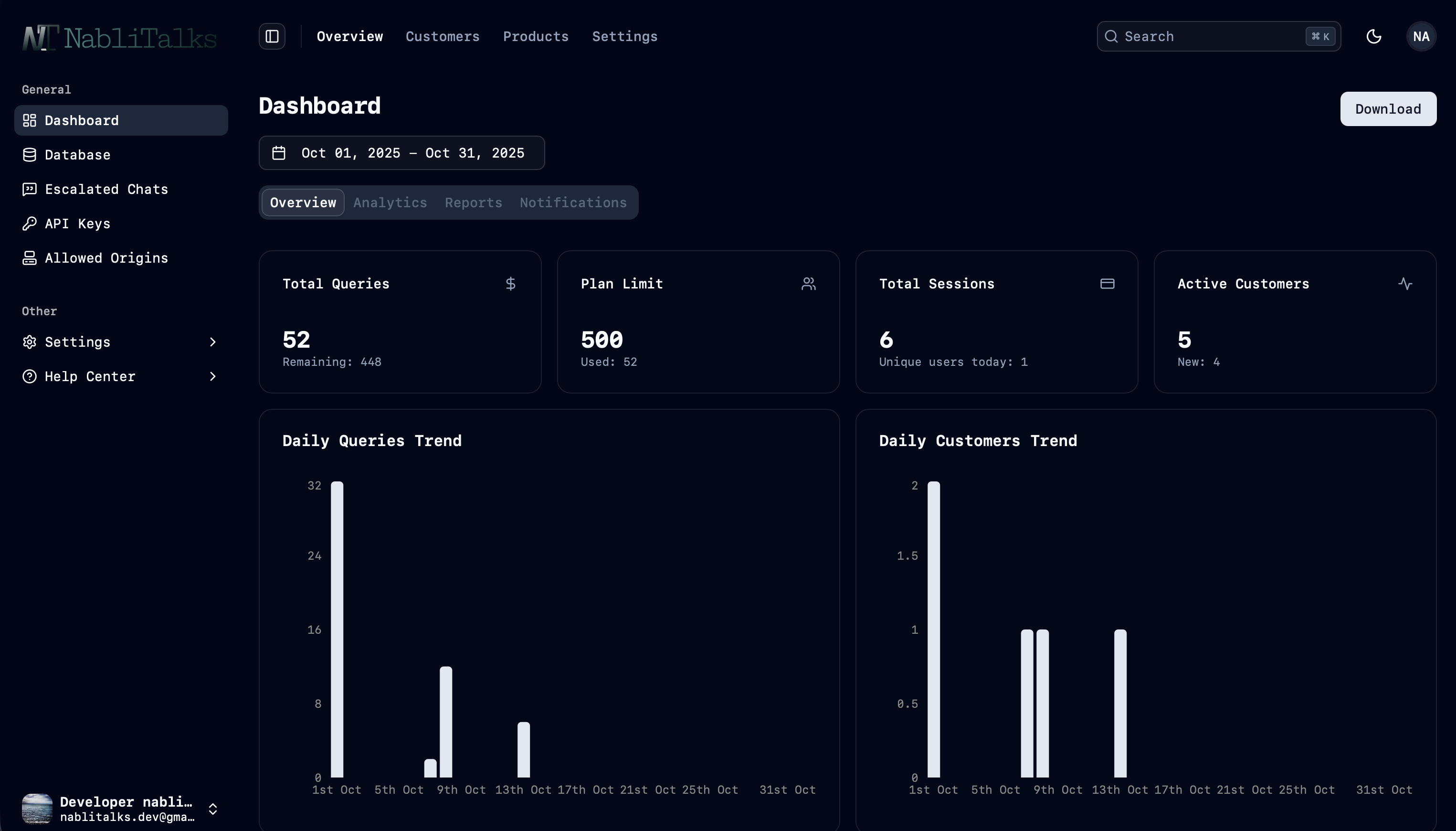Toggle the sidebar collapse panel icon

[x=272, y=36]
